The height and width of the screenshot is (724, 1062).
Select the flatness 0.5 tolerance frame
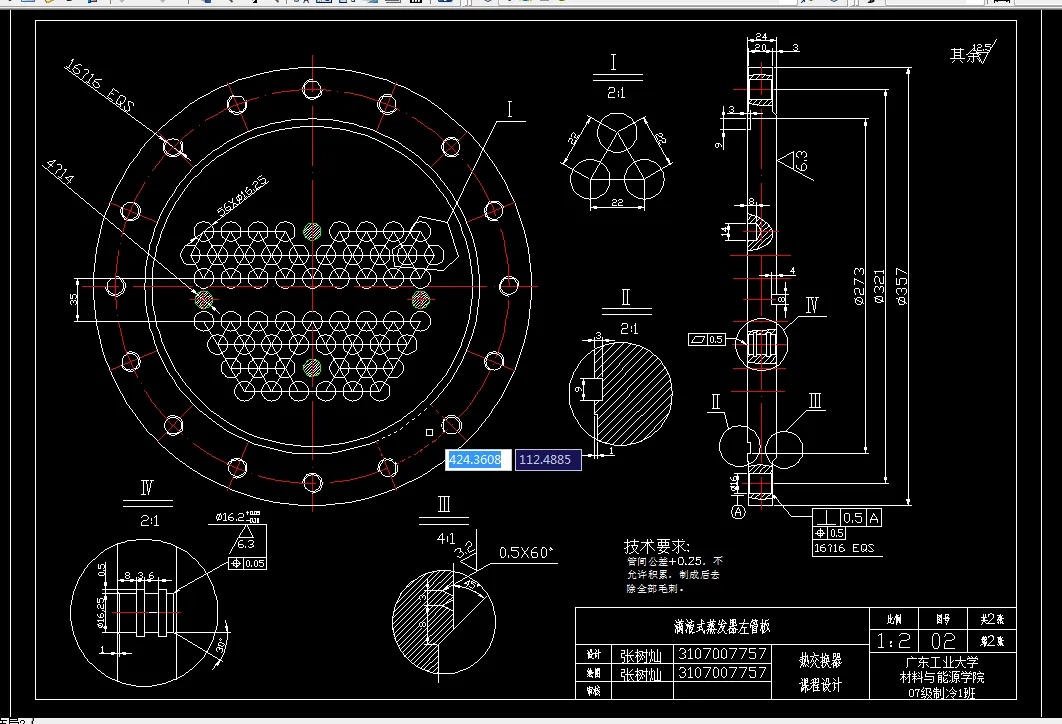pos(707,339)
